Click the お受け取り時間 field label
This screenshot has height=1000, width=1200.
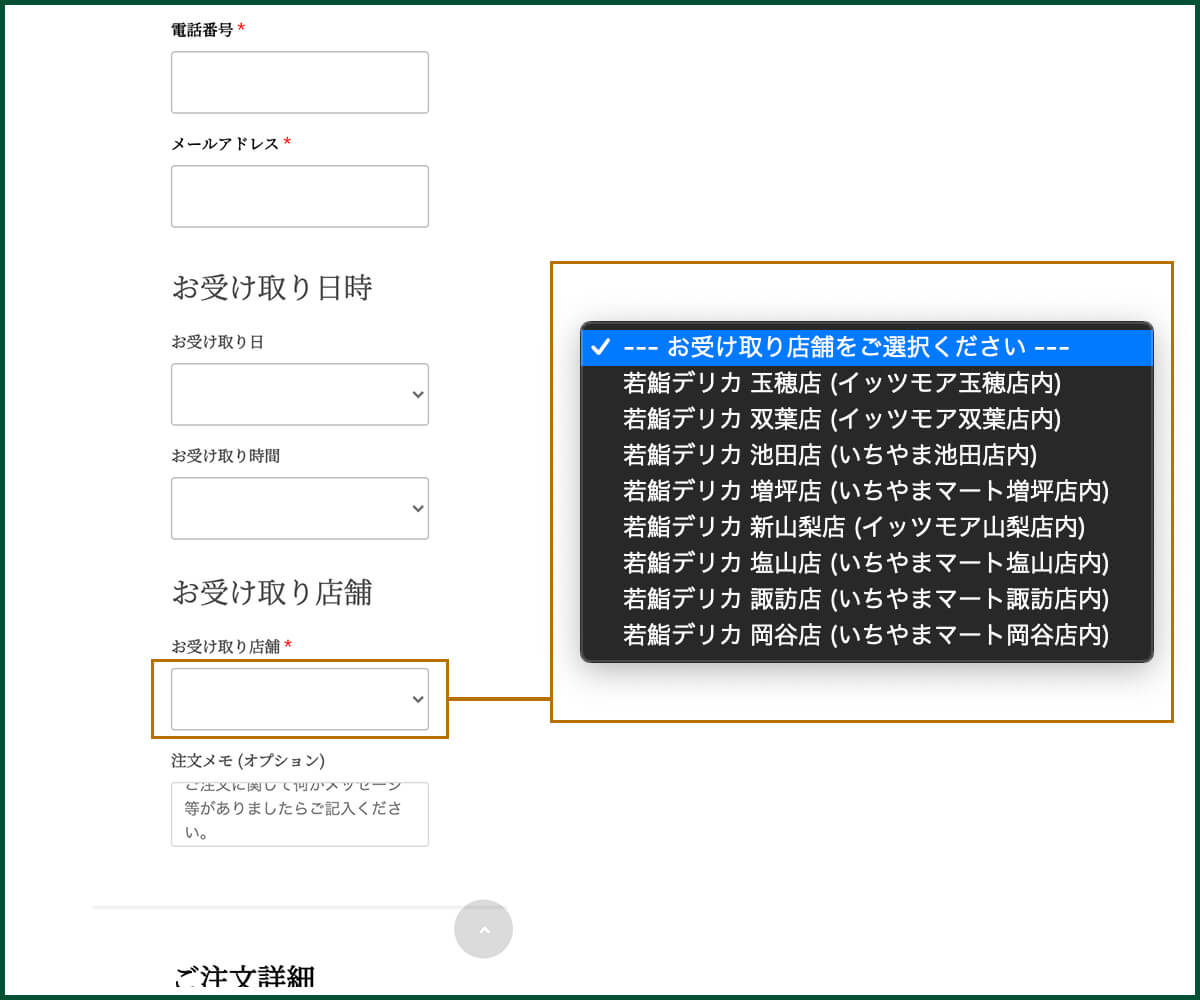225,456
